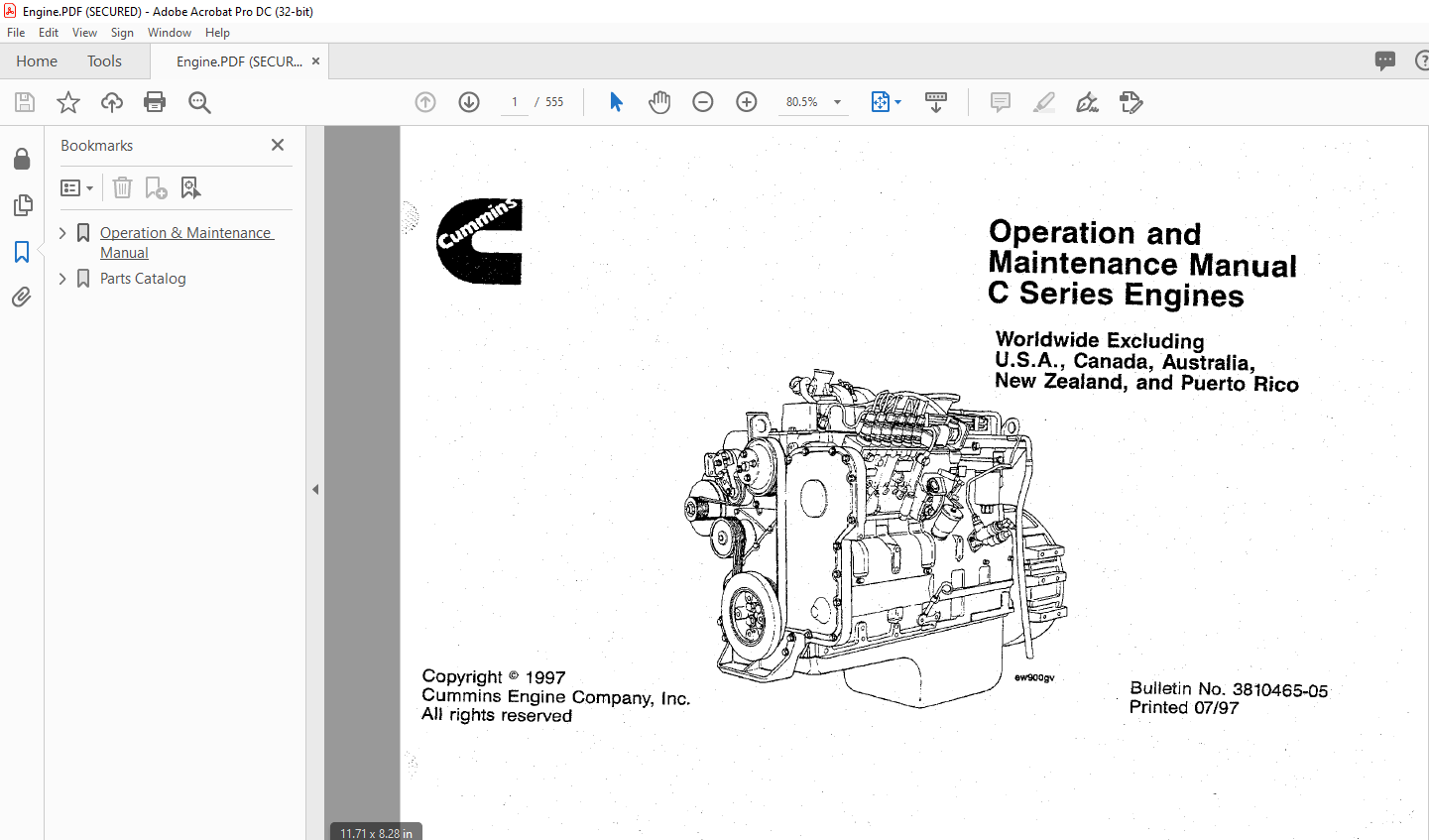1429x840 pixels.
Task: Add document to starred with star icon
Action: click(x=68, y=102)
